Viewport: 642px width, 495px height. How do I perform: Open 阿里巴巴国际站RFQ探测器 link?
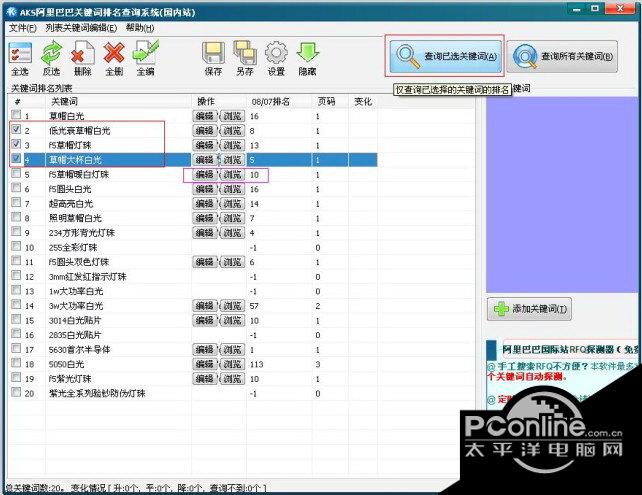click(x=570, y=349)
